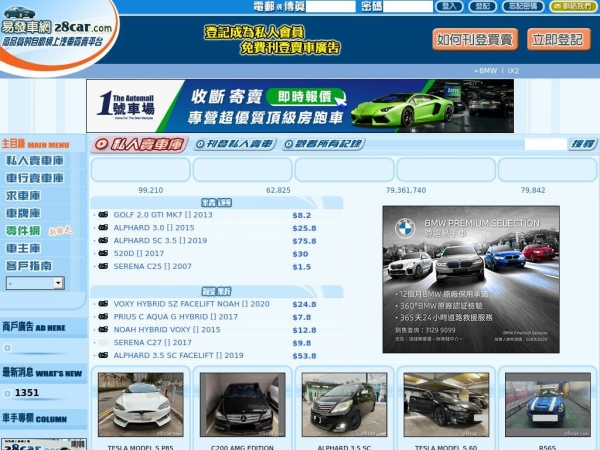Select the 刊登私人賣車 tab
600x450 pixels.
click(235, 144)
